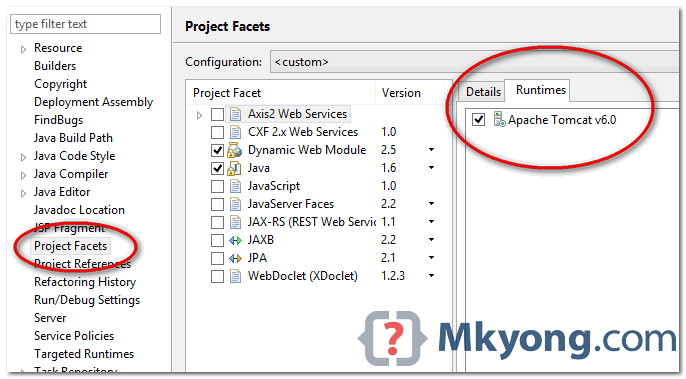The width and height of the screenshot is (686, 379).
Task: Click the JAXB arrows icon
Action: [235, 240]
